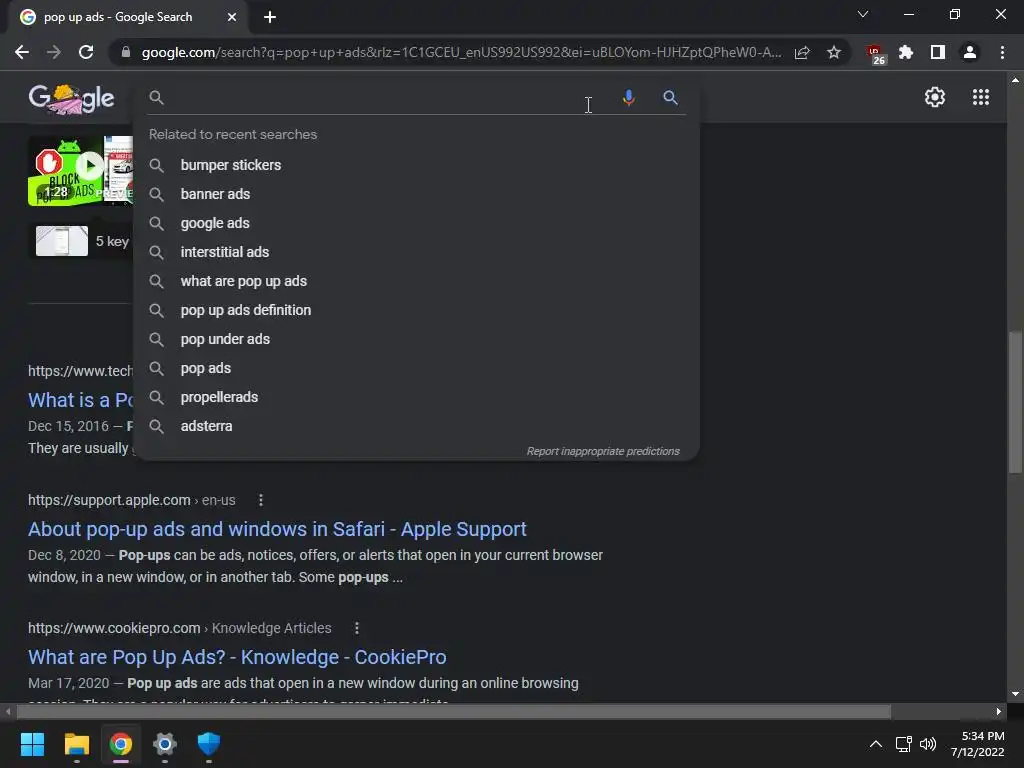Choose the 'interstitial ads' suggestion
1024x768 pixels.
tap(416, 252)
